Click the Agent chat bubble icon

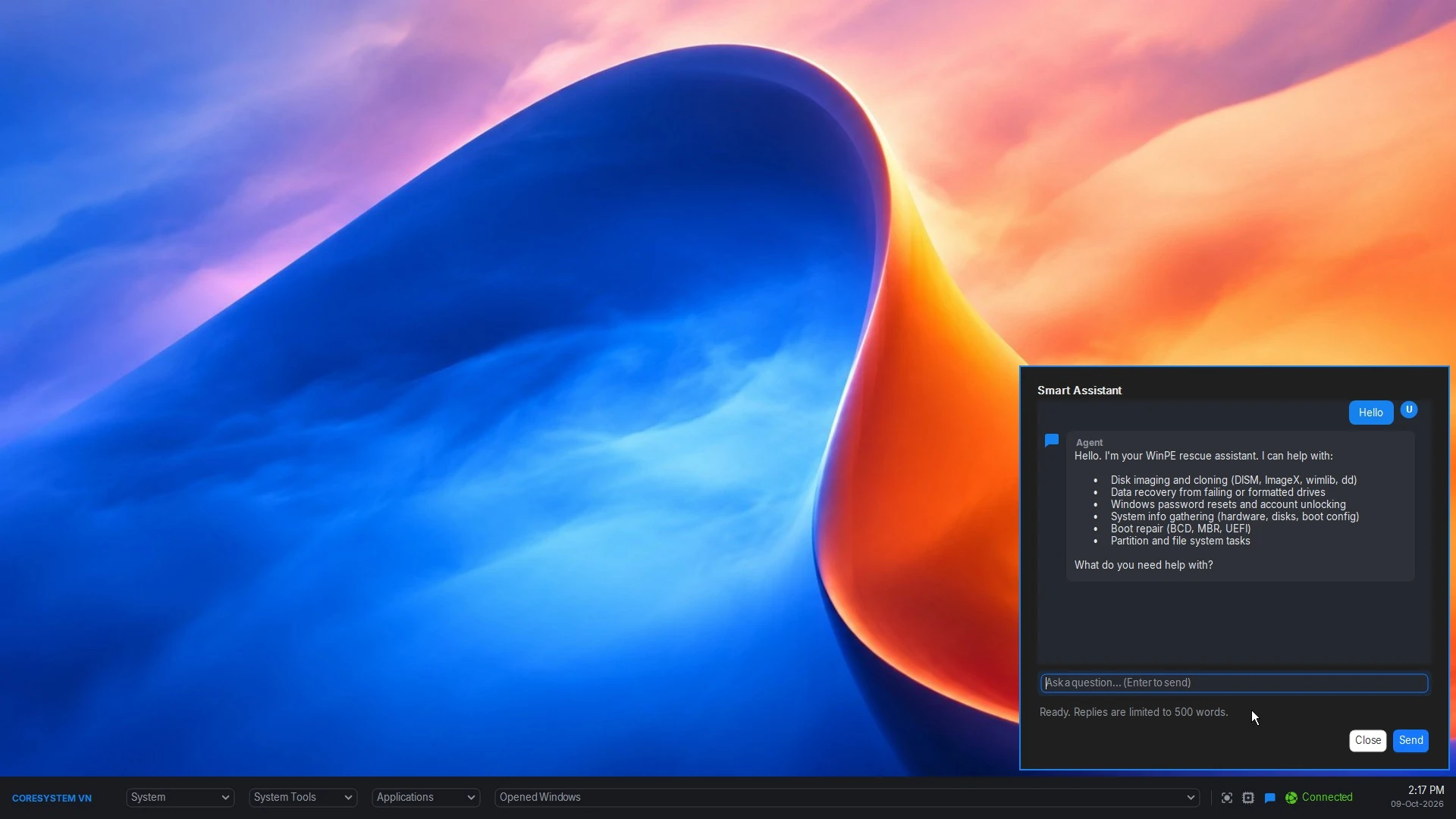pos(1052,441)
